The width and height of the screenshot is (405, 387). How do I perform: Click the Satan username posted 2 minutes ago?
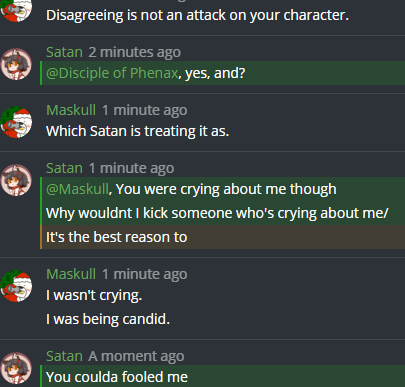click(x=64, y=52)
